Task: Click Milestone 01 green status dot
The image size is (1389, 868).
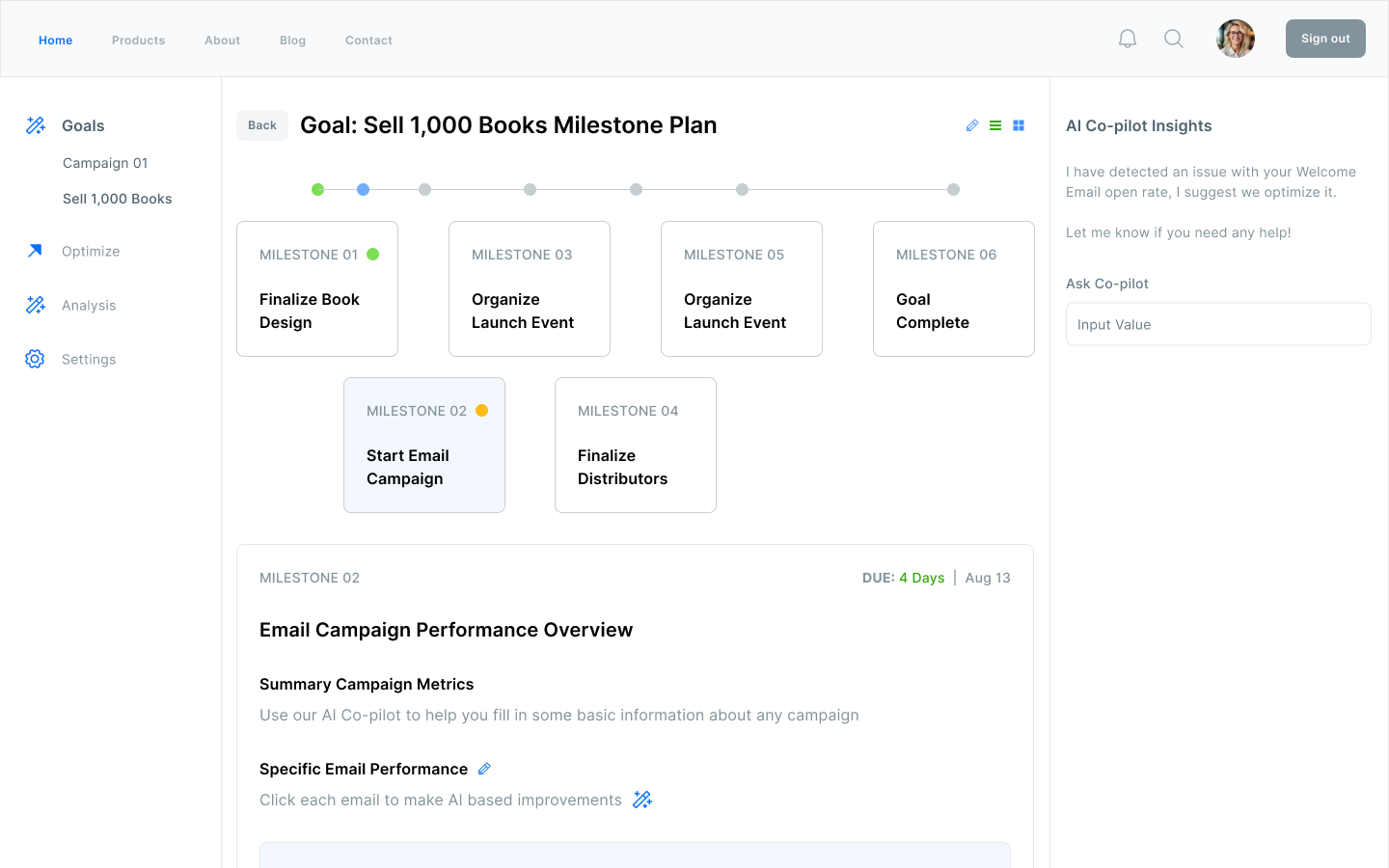Action: [373, 255]
